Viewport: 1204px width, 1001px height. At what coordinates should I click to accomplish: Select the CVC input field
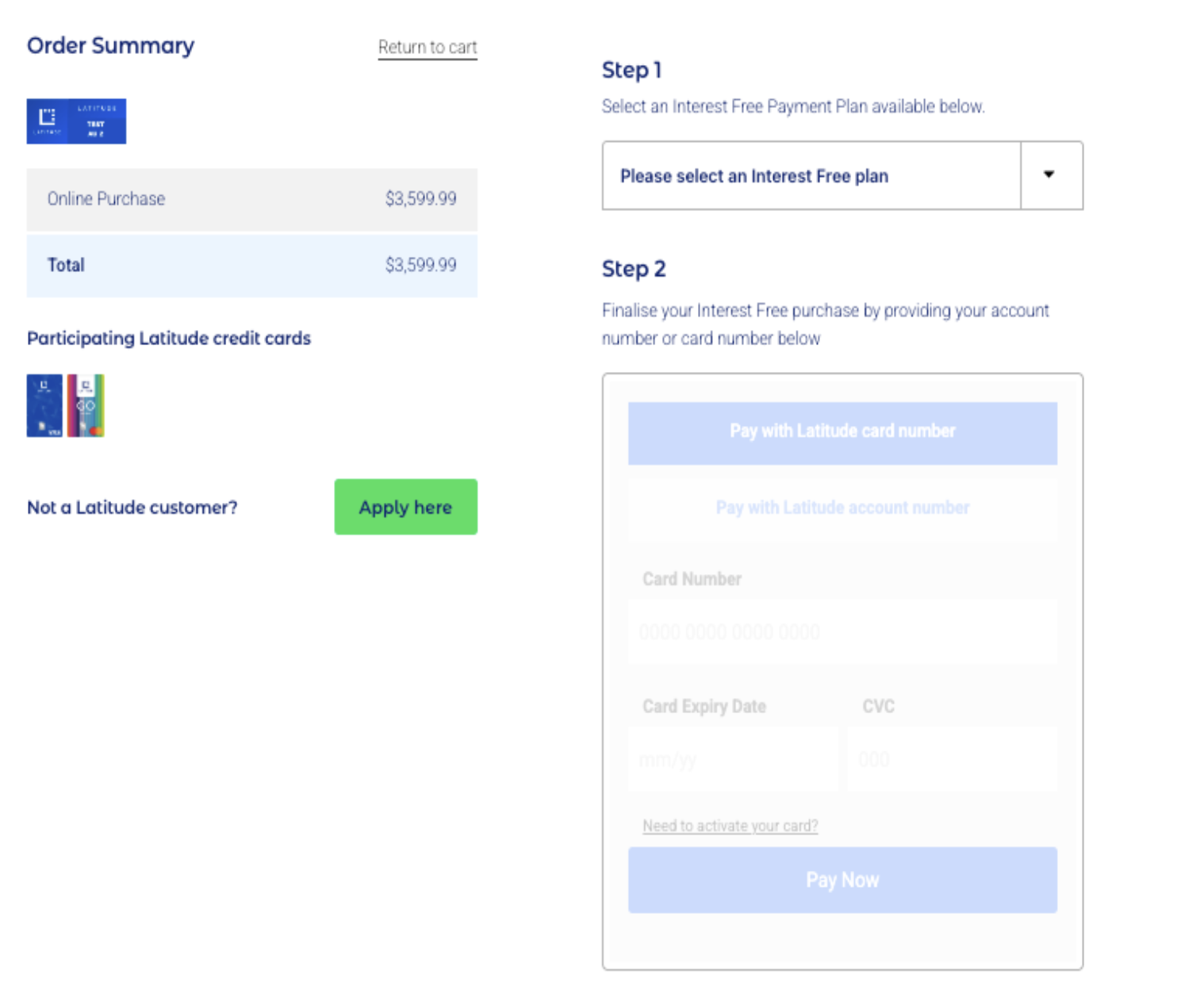tap(951, 759)
